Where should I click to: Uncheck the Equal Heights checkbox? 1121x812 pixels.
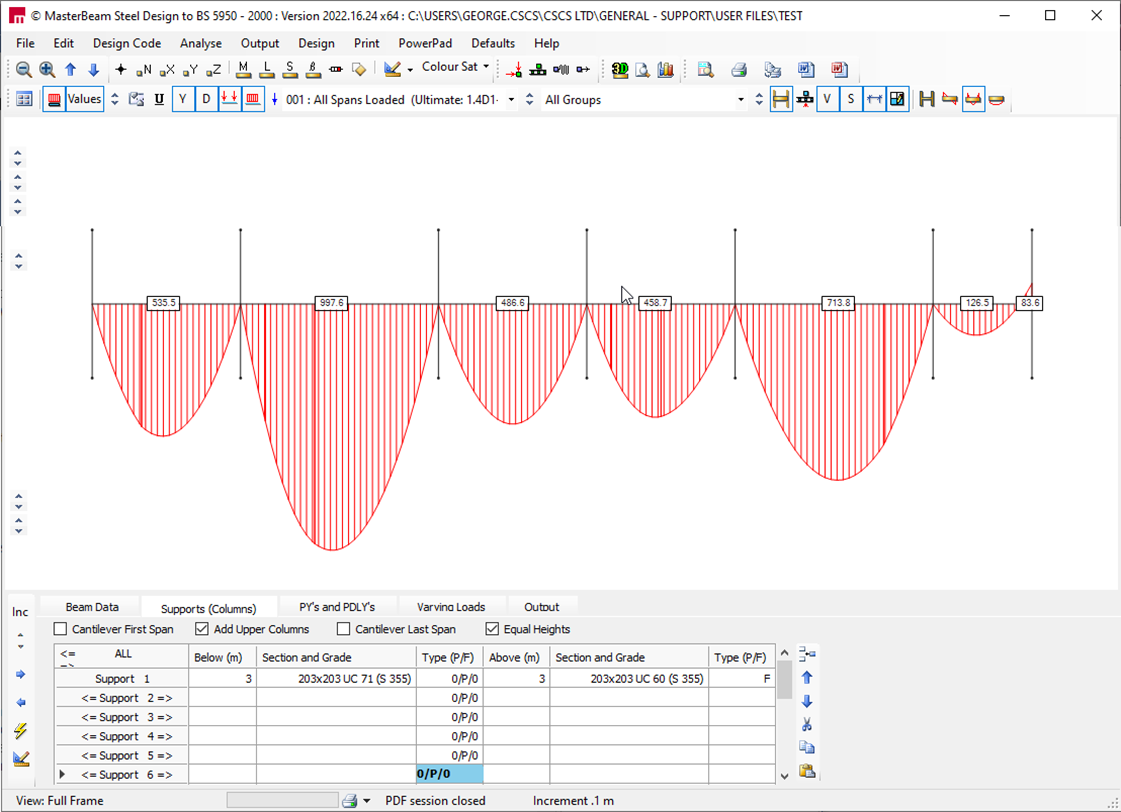492,629
